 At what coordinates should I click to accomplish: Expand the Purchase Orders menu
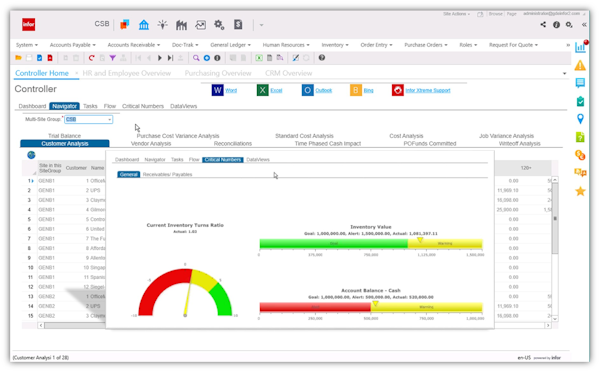click(426, 45)
